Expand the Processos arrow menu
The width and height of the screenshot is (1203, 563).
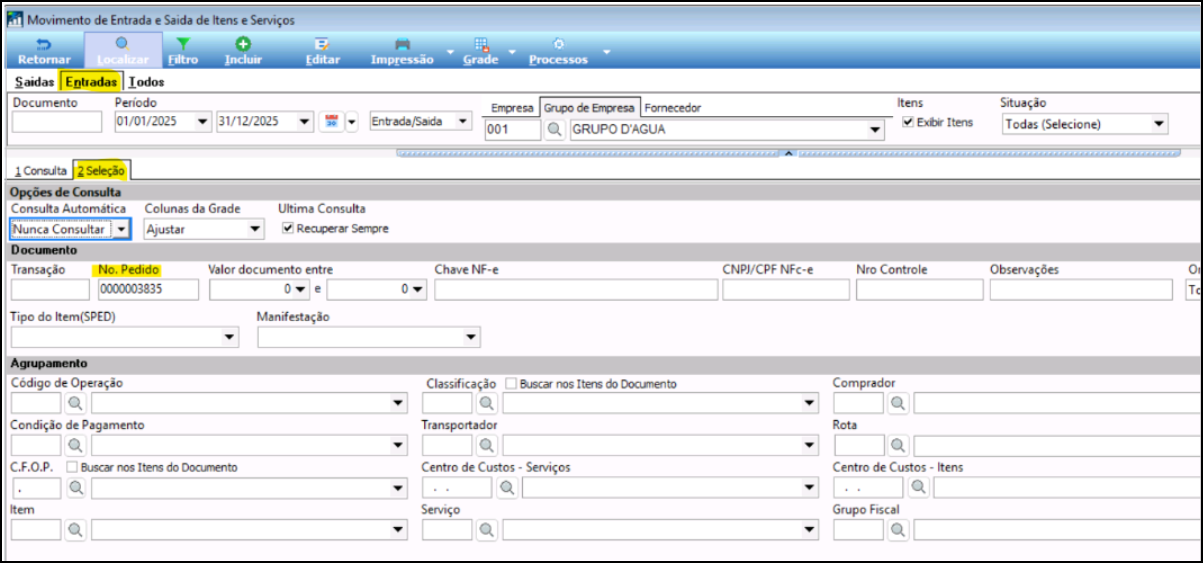(606, 51)
